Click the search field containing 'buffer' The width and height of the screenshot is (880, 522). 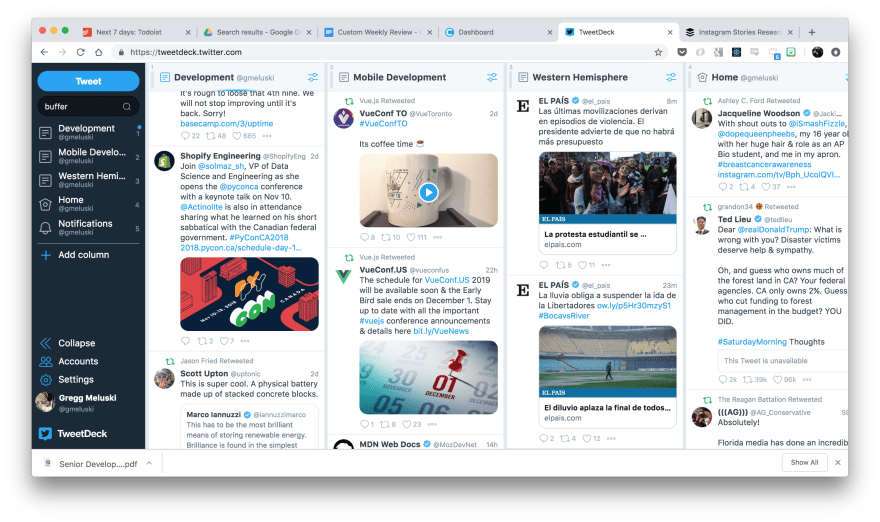88,106
